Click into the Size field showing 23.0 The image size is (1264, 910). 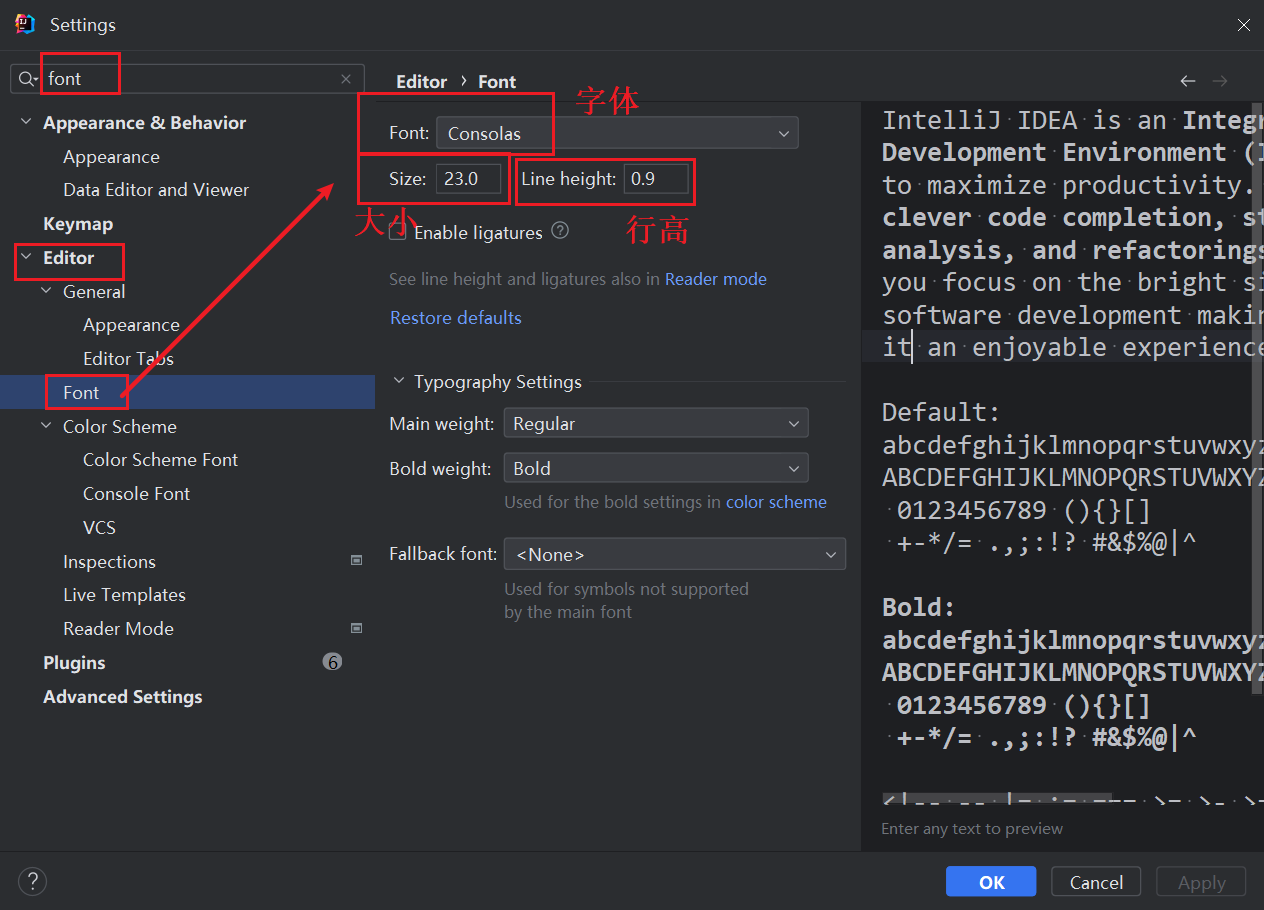tap(468, 179)
